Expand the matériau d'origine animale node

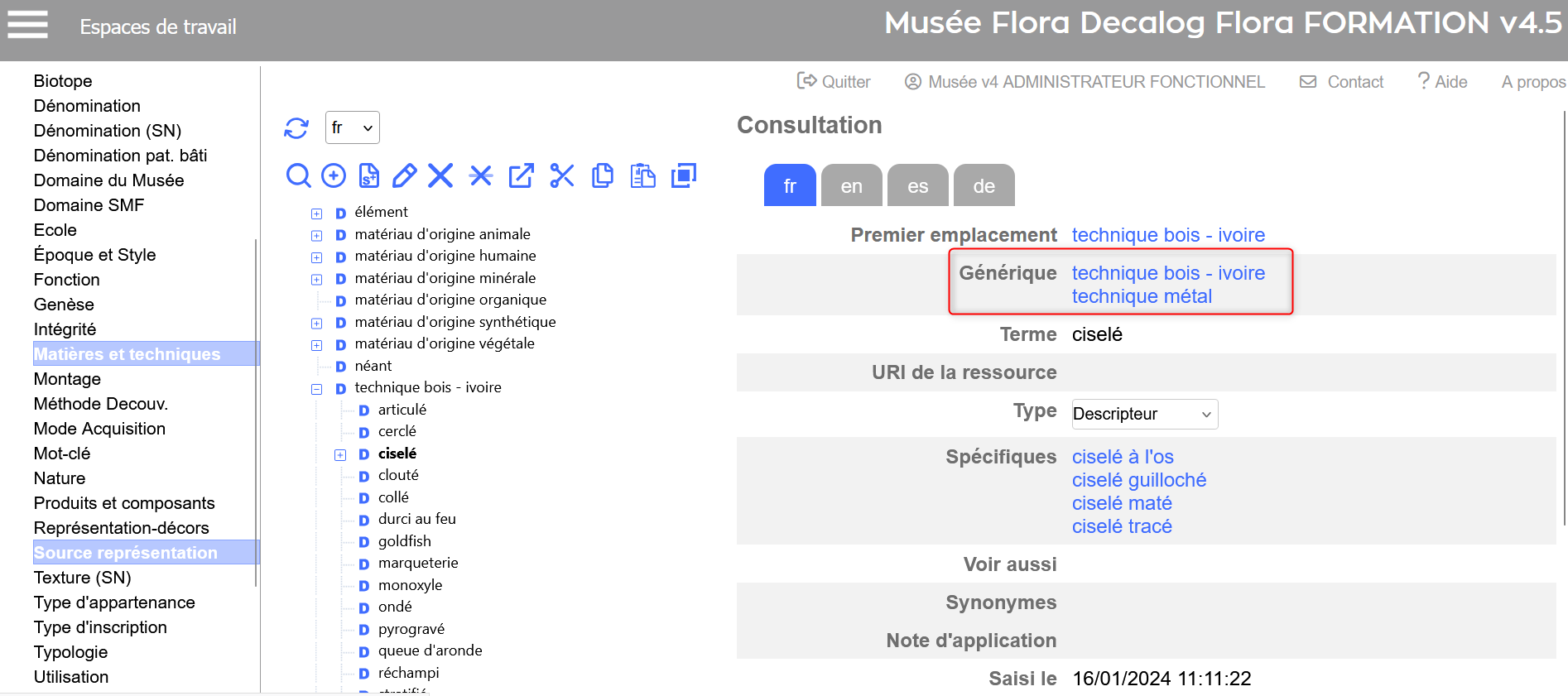(x=316, y=236)
